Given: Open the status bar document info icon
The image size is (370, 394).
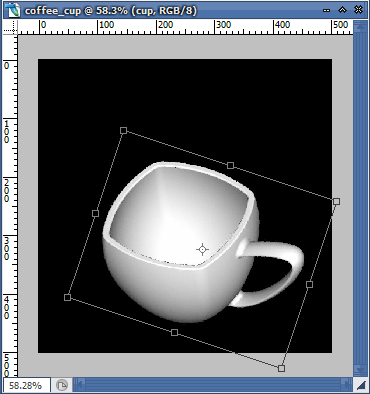Looking at the screenshot, I should [x=61, y=386].
